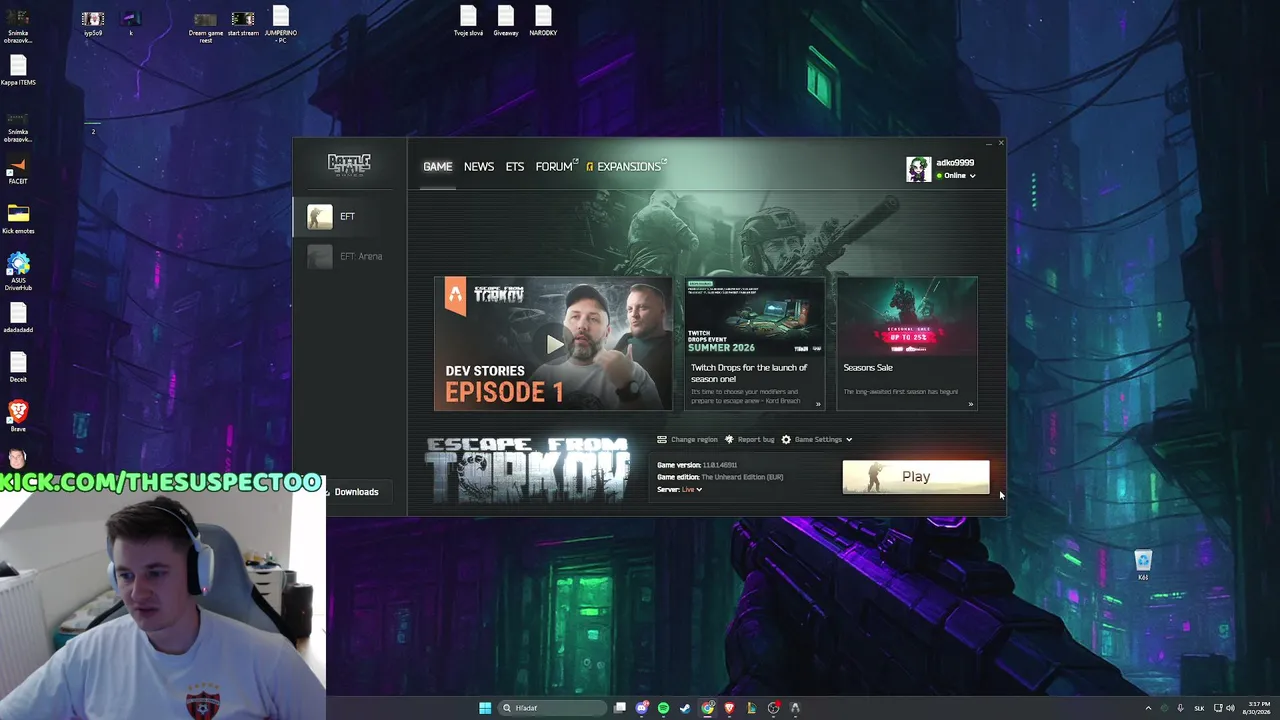Open the Seasons Sale news card
The width and height of the screenshot is (1280, 720).
coord(907,344)
